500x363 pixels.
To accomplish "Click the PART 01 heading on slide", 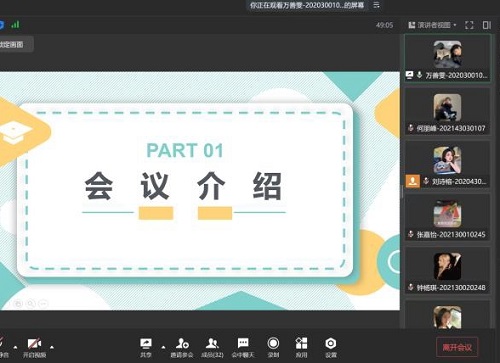I will (x=185, y=150).
